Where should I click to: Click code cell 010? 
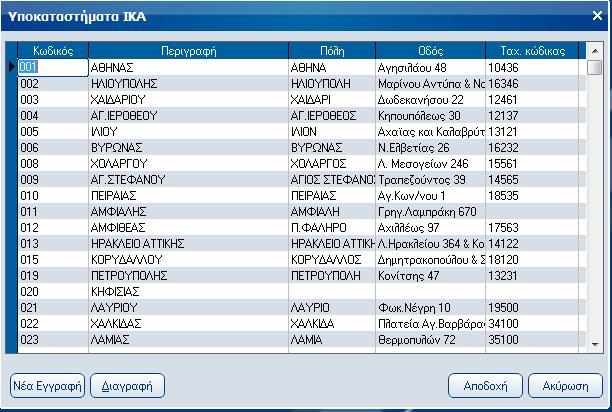click(53, 195)
